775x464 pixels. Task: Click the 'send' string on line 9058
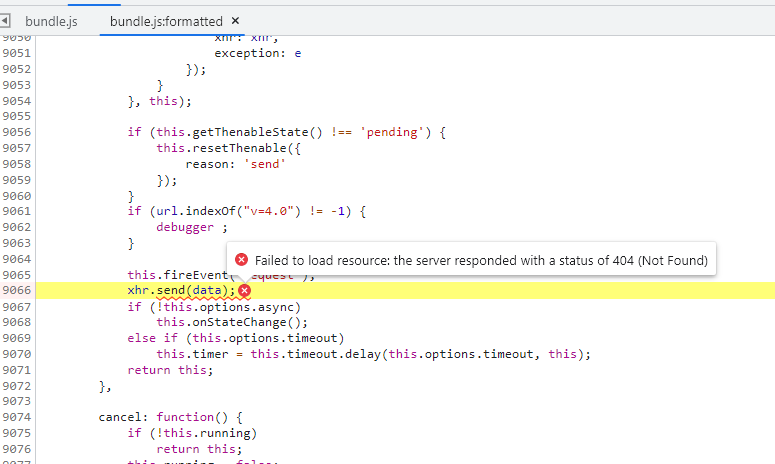tap(265, 164)
